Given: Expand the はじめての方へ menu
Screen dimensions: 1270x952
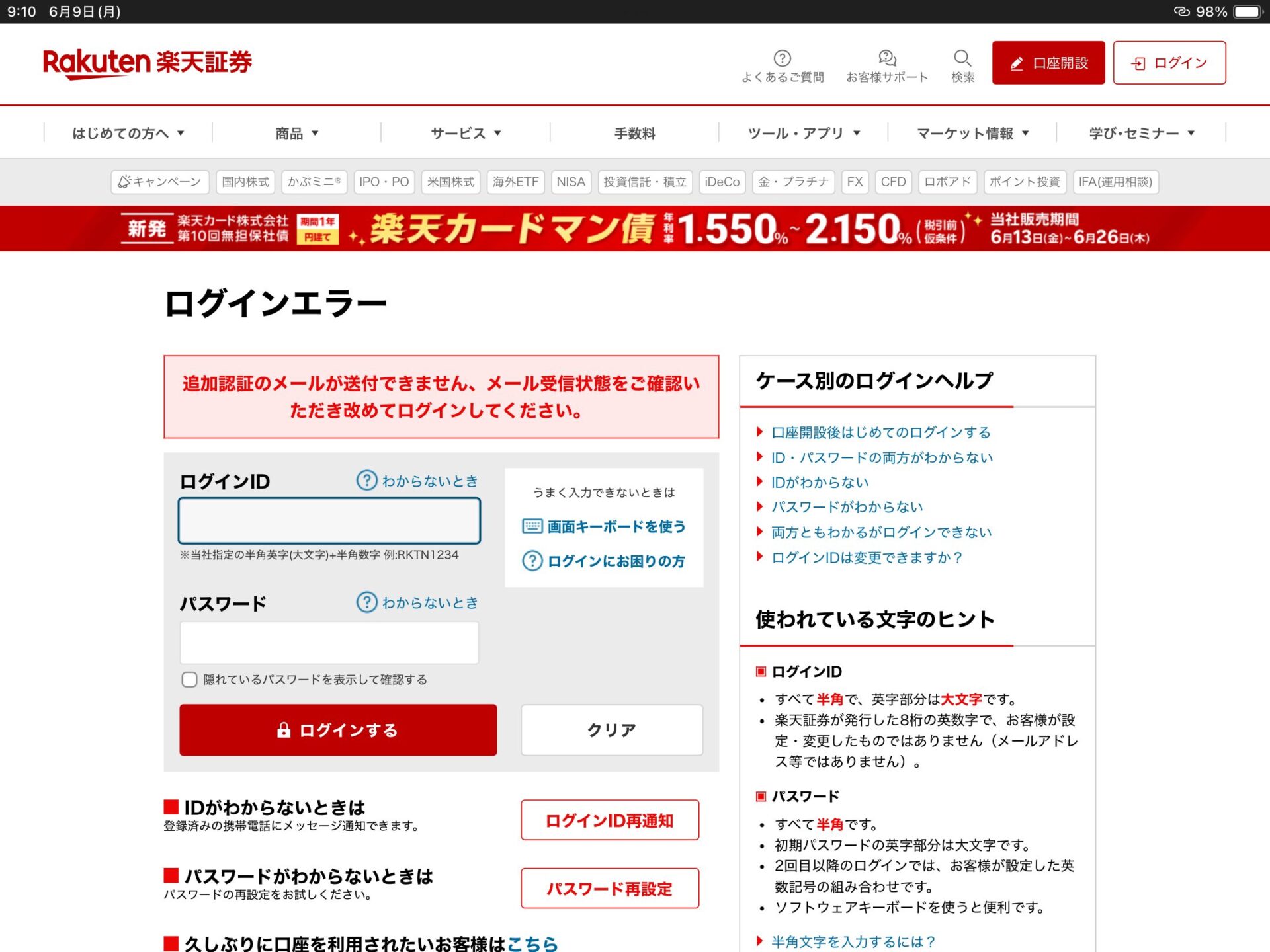Looking at the screenshot, I should pyautogui.click(x=128, y=133).
